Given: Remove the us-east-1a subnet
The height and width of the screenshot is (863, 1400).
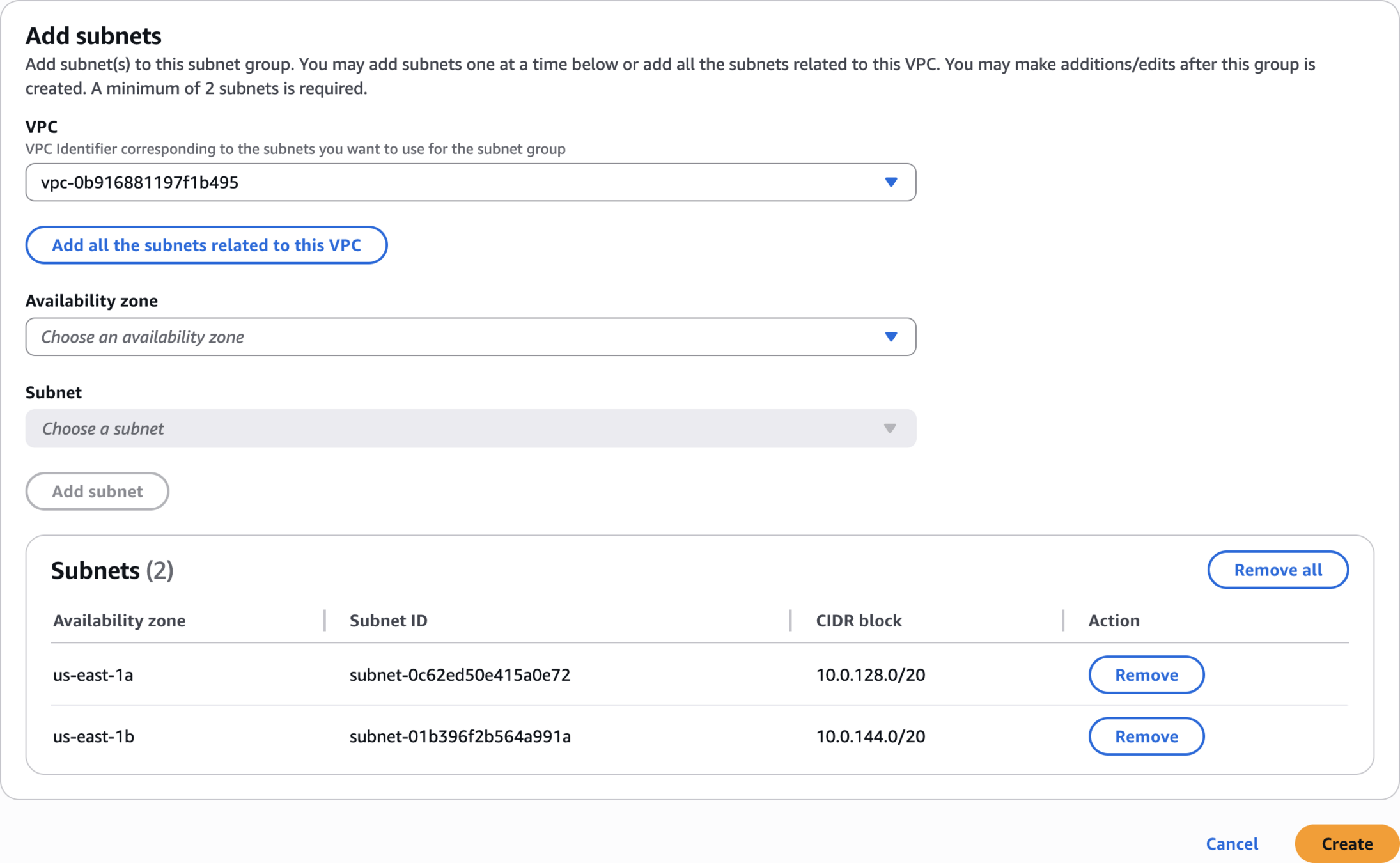Looking at the screenshot, I should [1146, 674].
